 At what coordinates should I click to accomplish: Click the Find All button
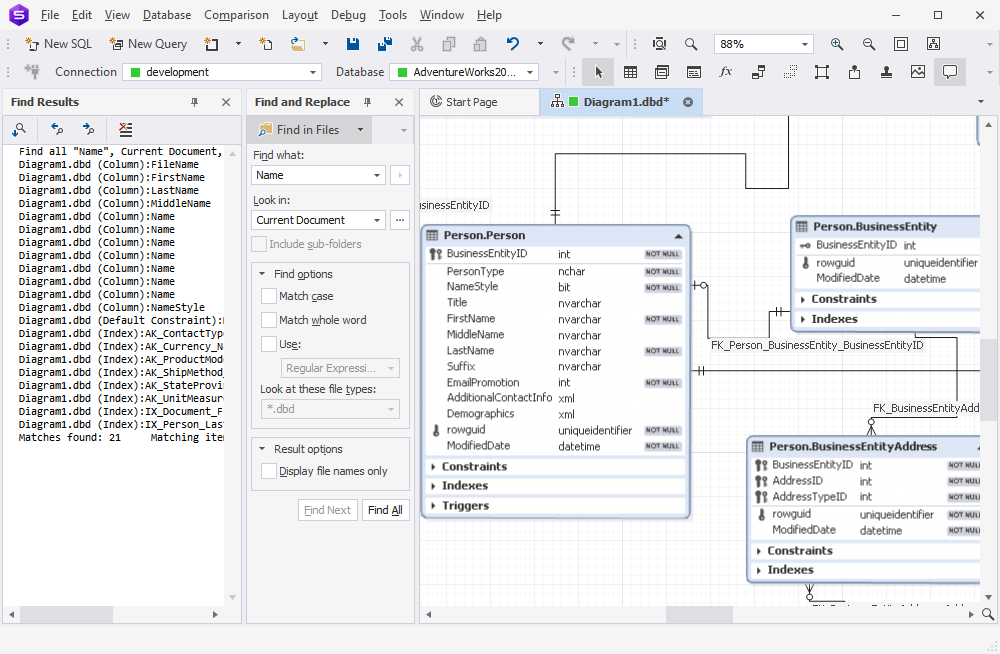[385, 510]
